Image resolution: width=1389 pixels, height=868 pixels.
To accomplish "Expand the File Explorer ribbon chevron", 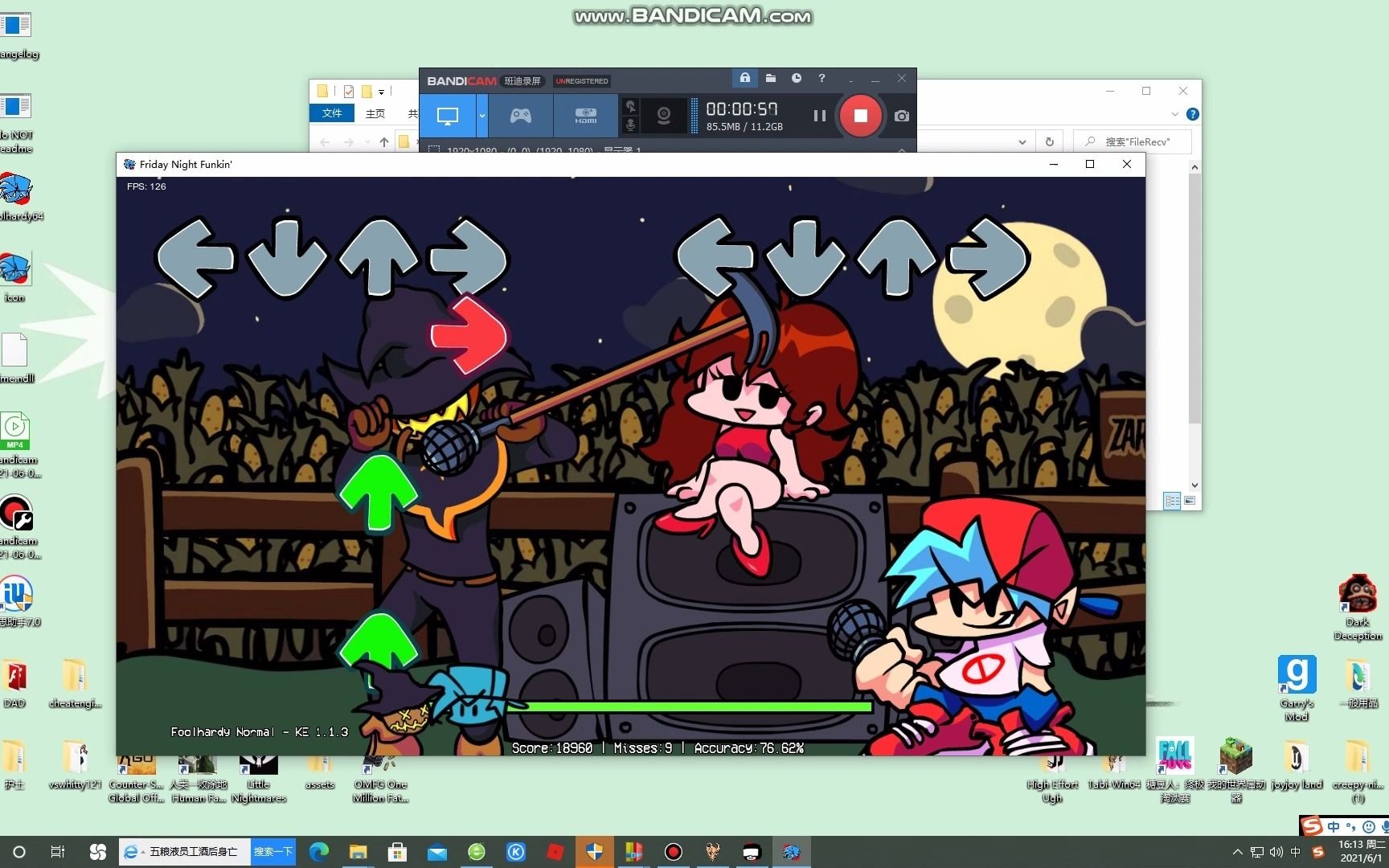I will point(1174,114).
